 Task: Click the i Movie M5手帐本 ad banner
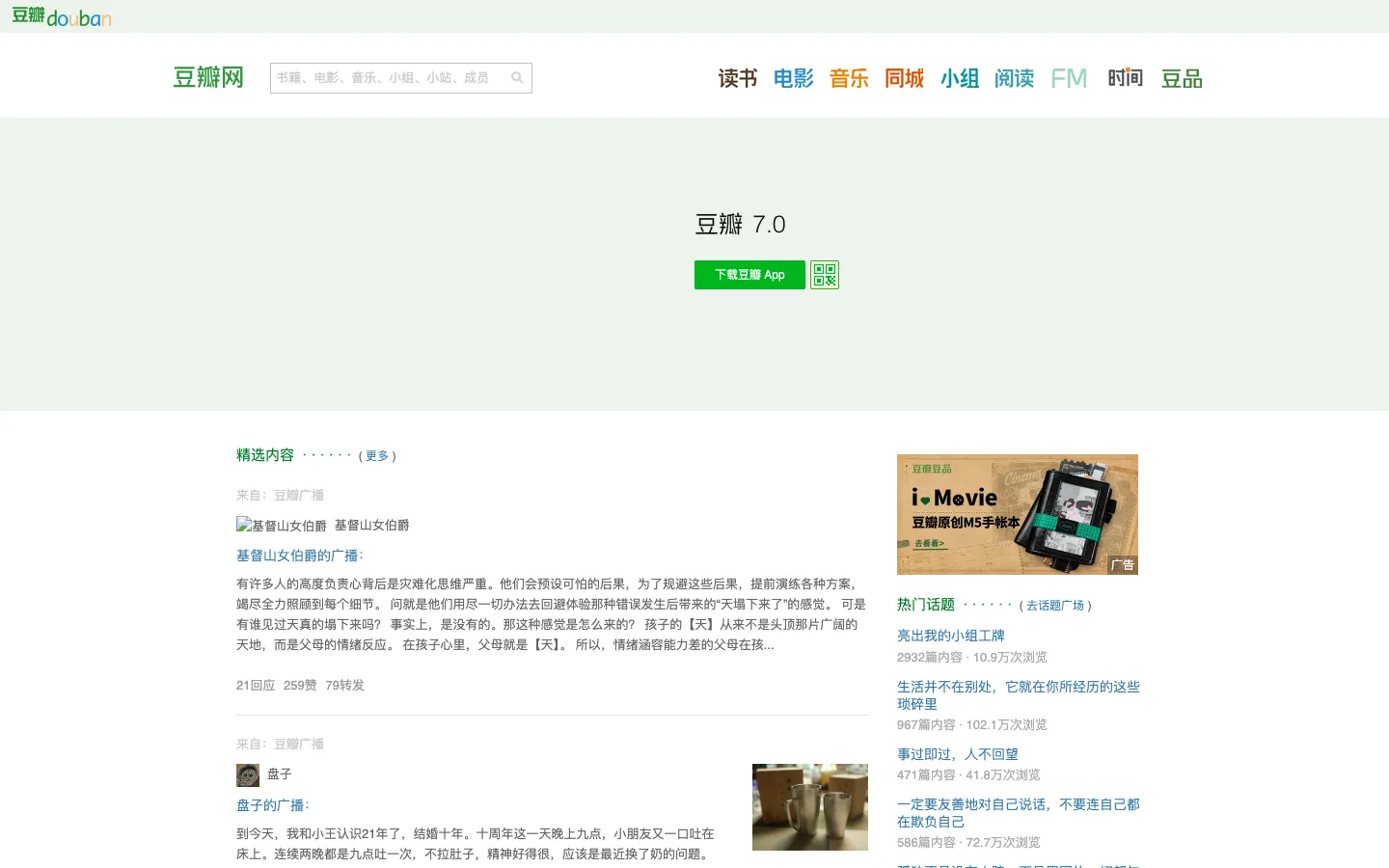pos(1018,514)
